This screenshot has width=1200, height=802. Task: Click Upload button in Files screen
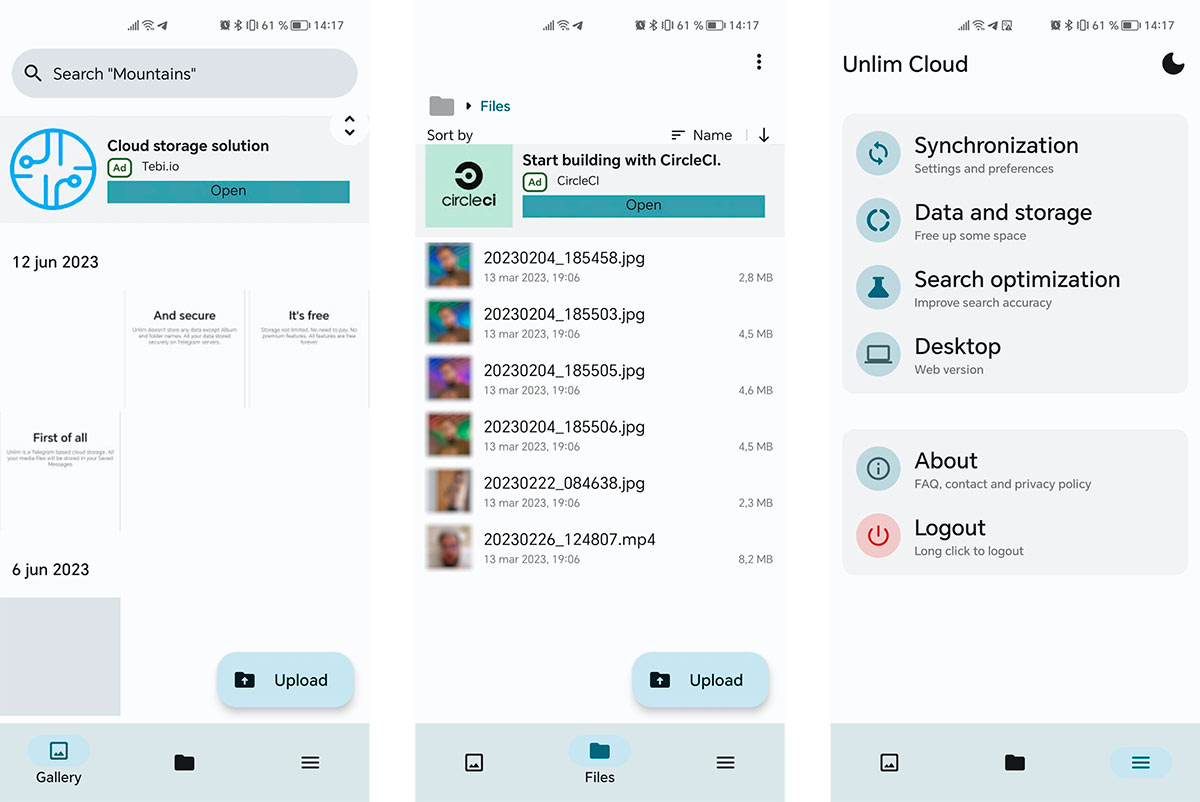click(700, 680)
